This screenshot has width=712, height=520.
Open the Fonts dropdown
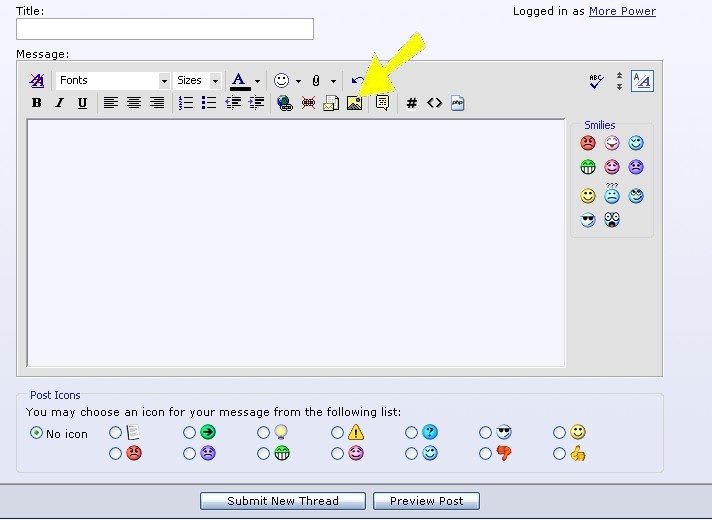point(164,81)
